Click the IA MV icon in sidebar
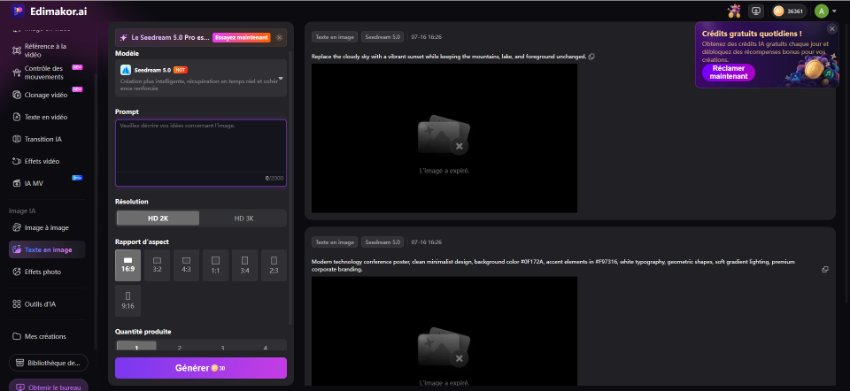 tap(16, 184)
